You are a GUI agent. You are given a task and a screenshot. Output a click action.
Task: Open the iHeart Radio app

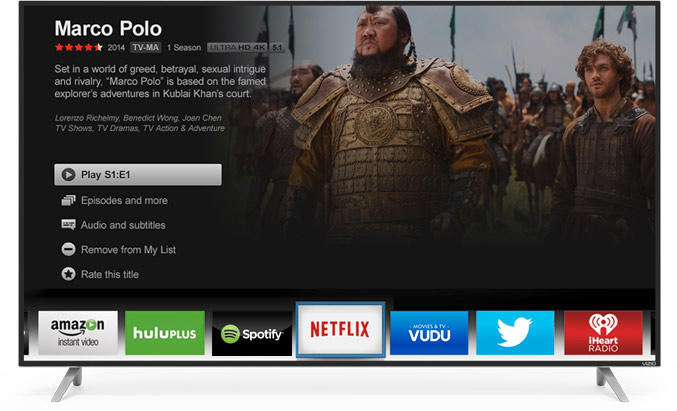click(x=603, y=333)
